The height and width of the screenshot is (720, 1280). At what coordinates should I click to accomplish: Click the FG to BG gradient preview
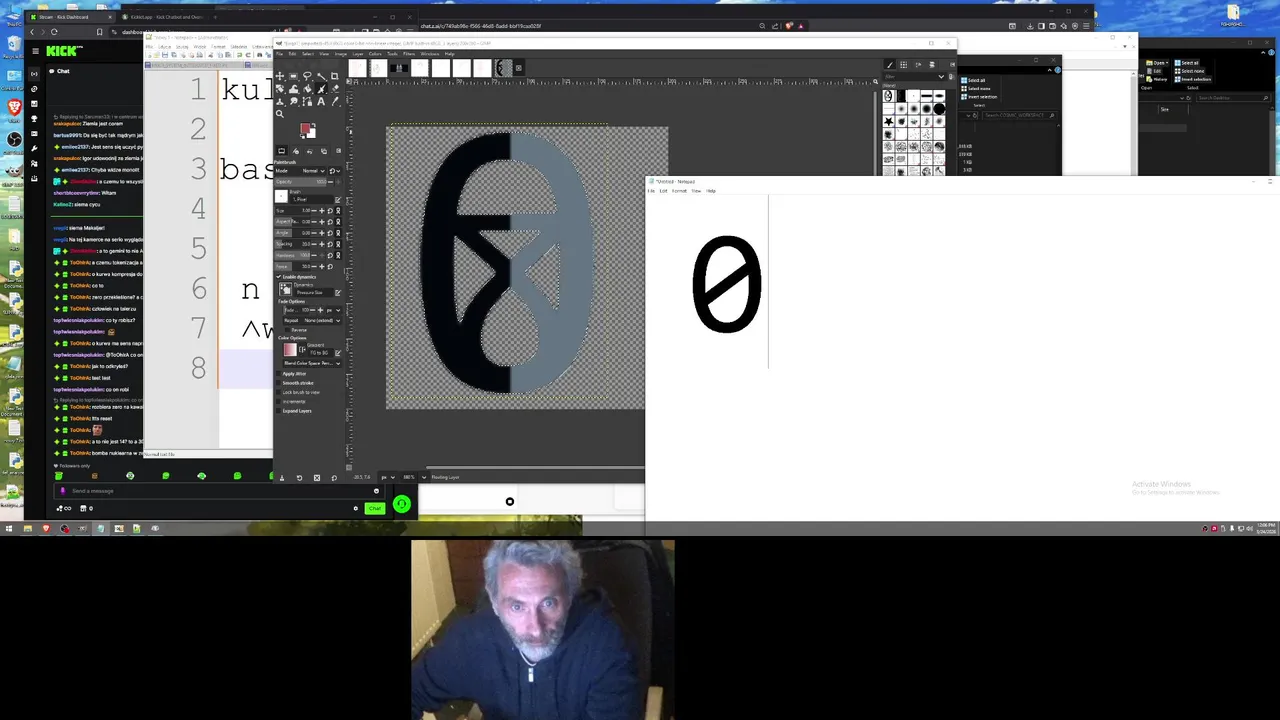[x=290, y=349]
